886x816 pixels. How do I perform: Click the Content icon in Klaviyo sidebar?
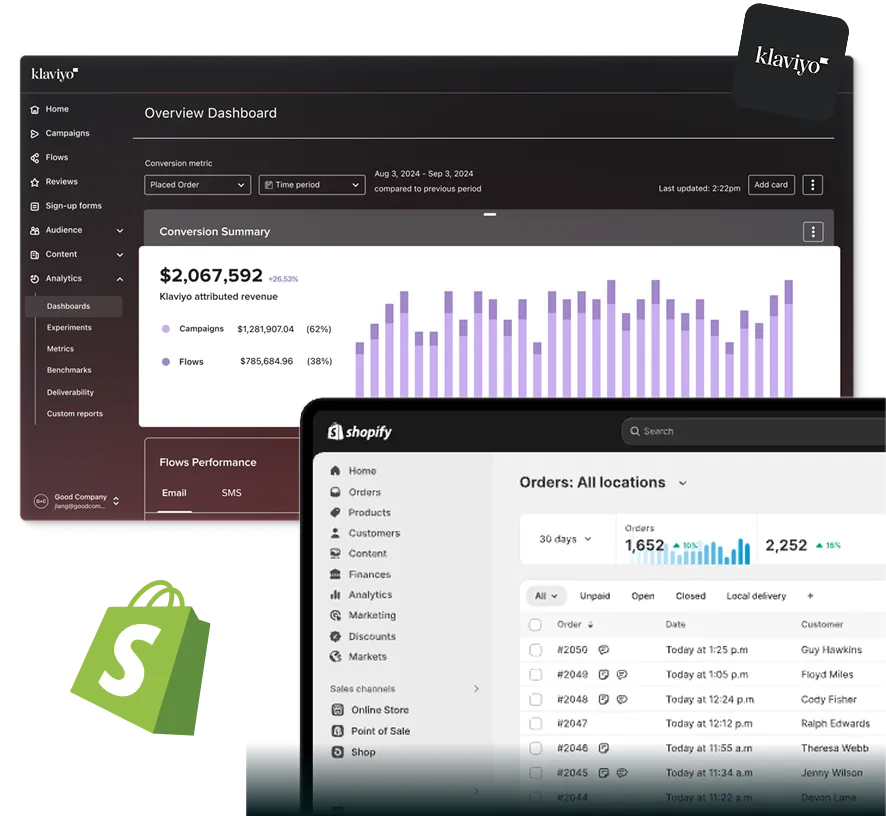pyautogui.click(x=35, y=255)
